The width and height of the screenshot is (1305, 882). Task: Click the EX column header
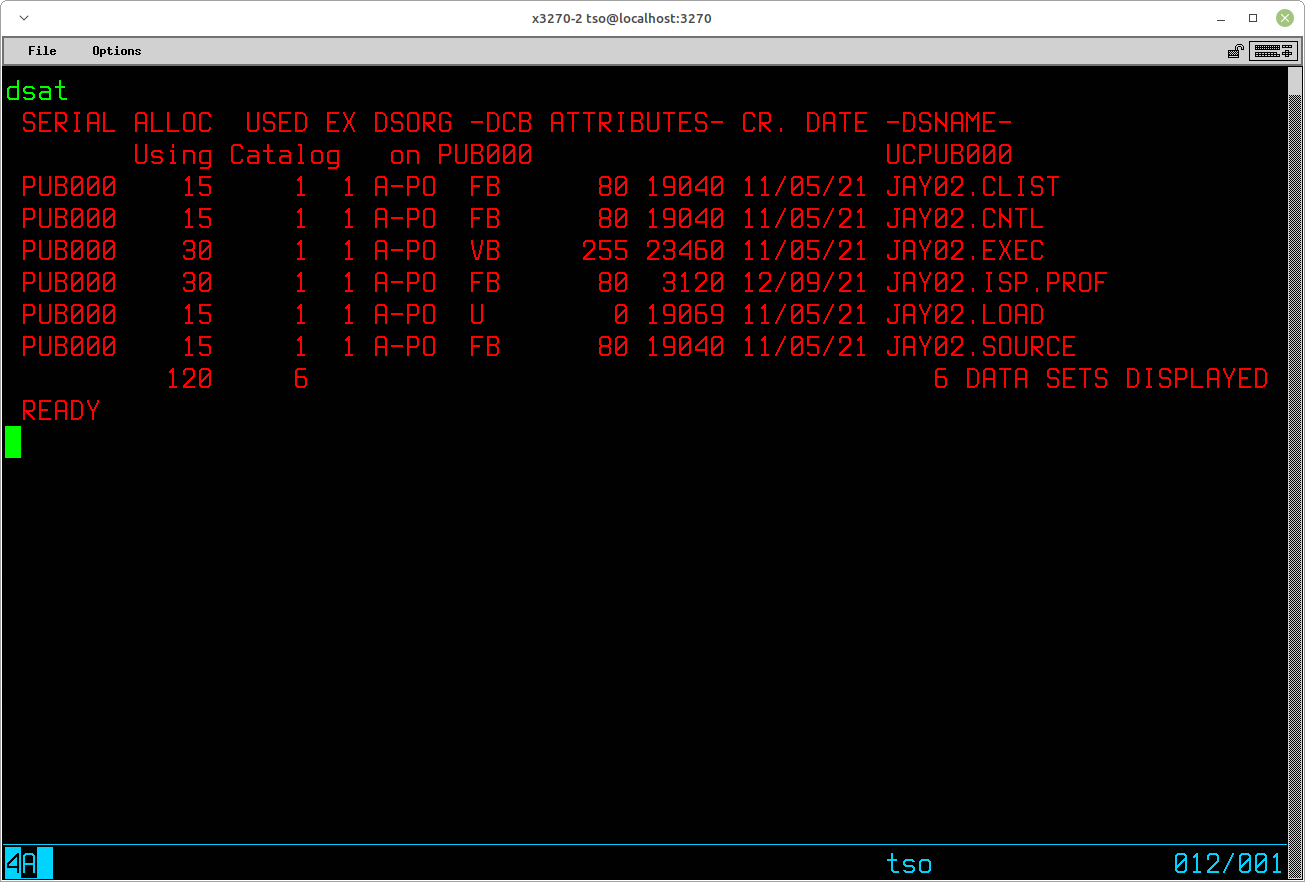[x=341, y=123]
